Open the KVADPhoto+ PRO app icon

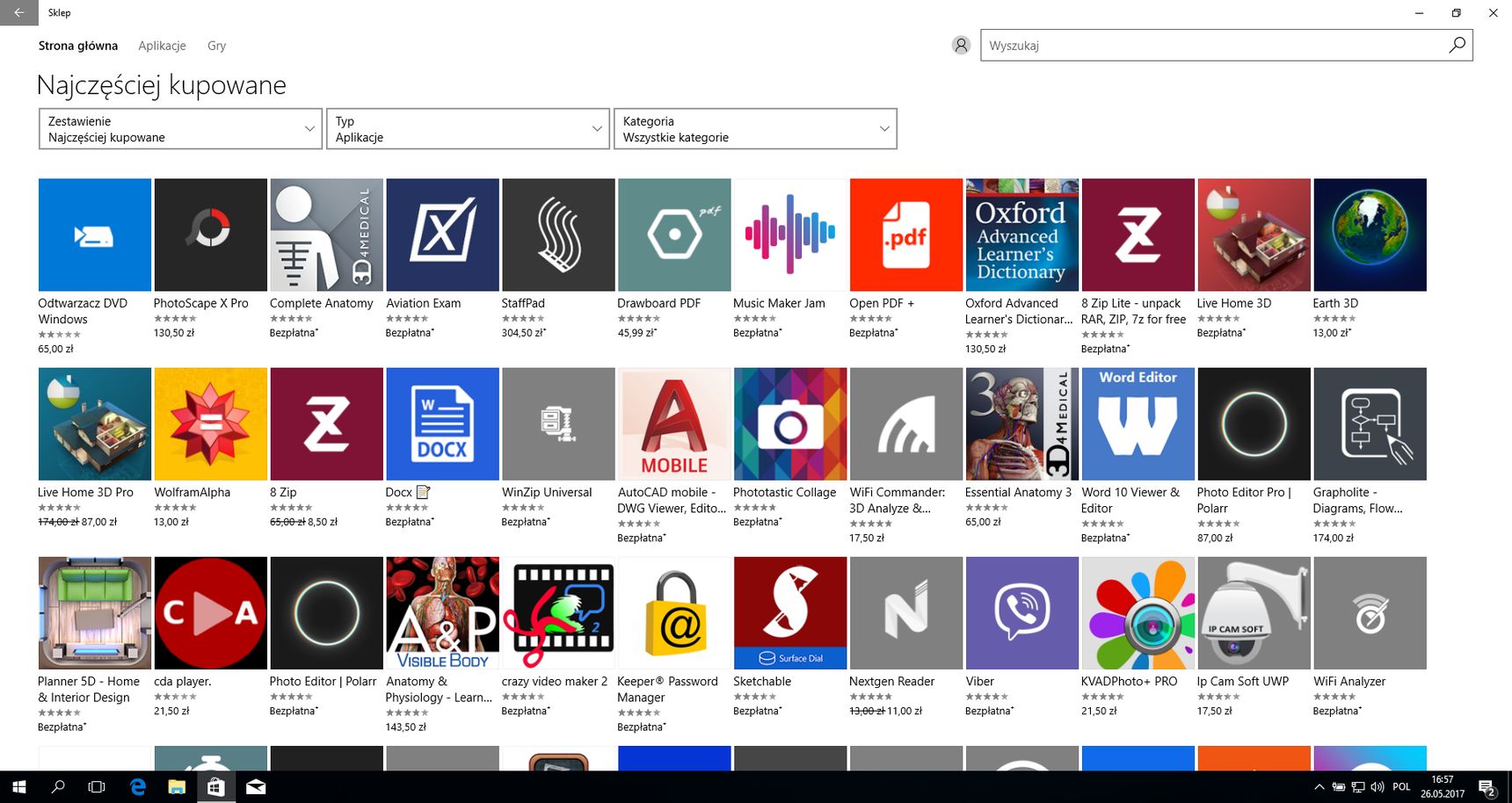click(1138, 612)
